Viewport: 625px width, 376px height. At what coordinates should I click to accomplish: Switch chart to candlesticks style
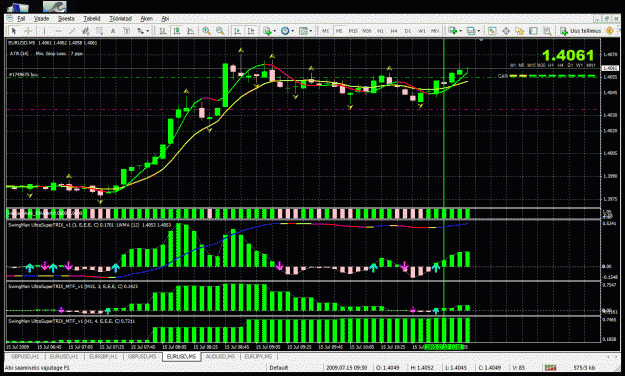tap(177, 31)
